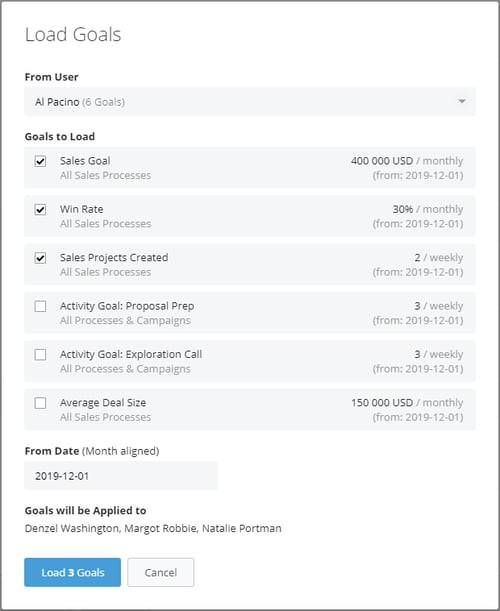The height and width of the screenshot is (611, 500).
Task: Select the Win Rate row label
Action: [x=81, y=209]
